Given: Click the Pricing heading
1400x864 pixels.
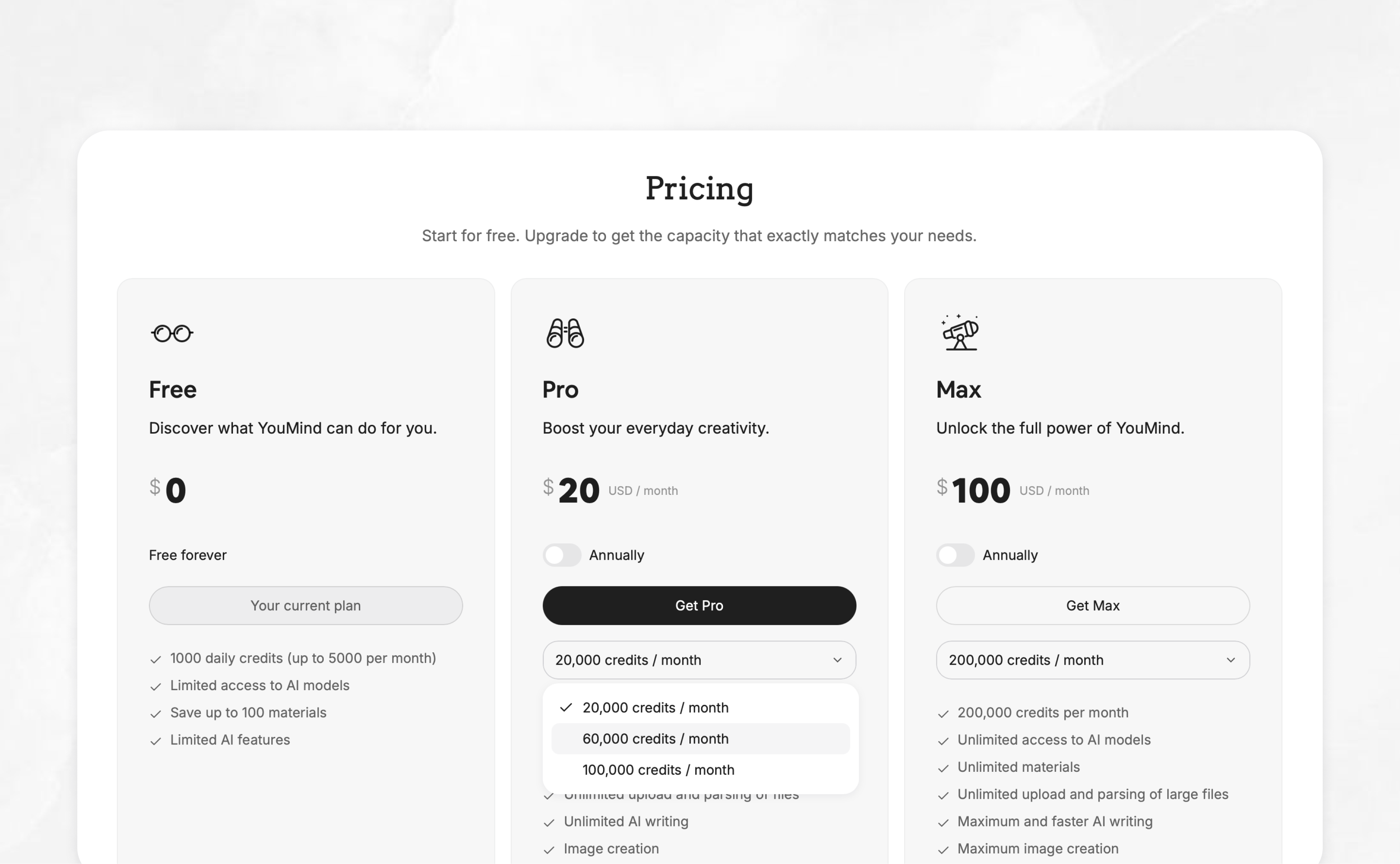Looking at the screenshot, I should [699, 188].
